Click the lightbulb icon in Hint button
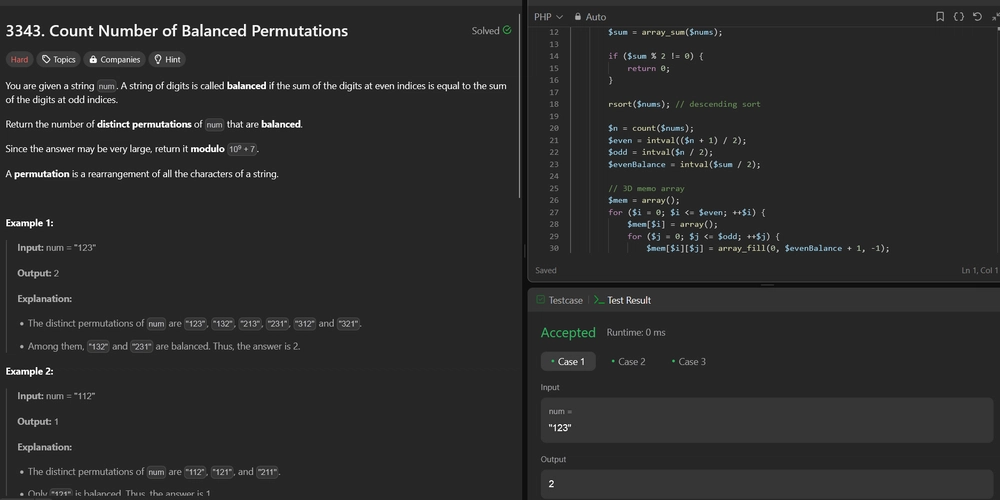1000x500 pixels. pos(158,59)
